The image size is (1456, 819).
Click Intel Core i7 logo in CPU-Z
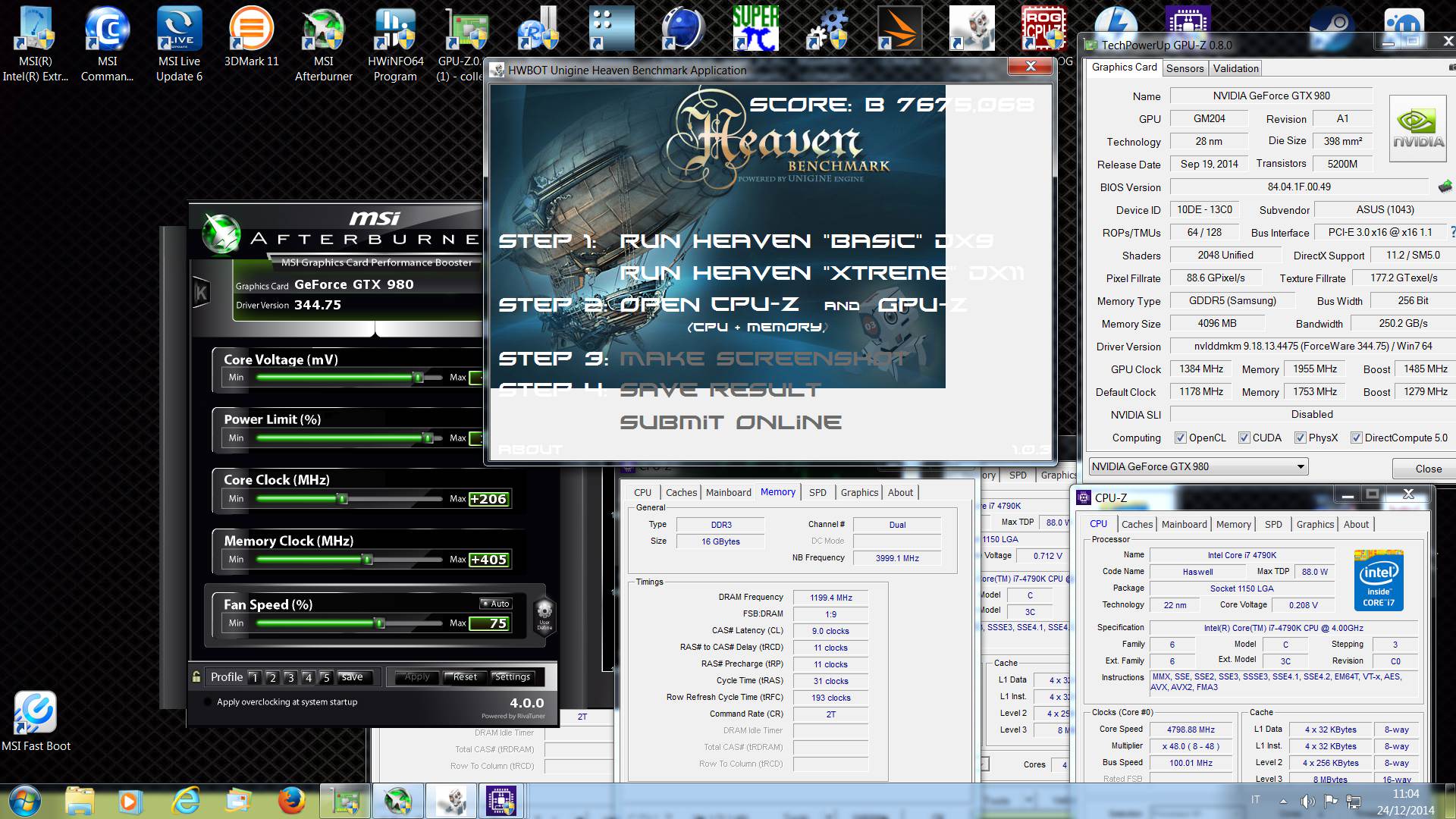point(1379,580)
